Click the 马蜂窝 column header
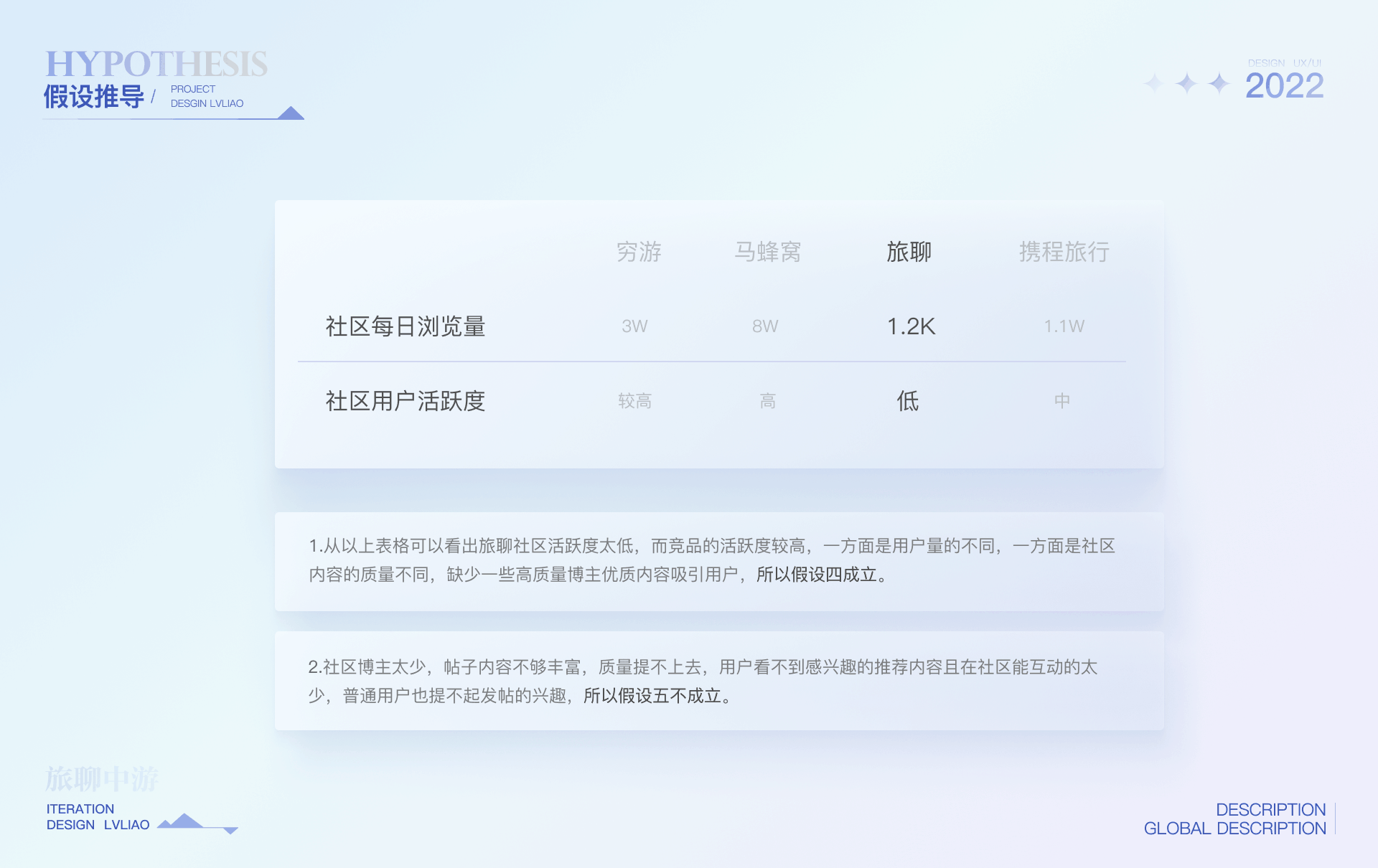The width and height of the screenshot is (1378, 868). (767, 252)
